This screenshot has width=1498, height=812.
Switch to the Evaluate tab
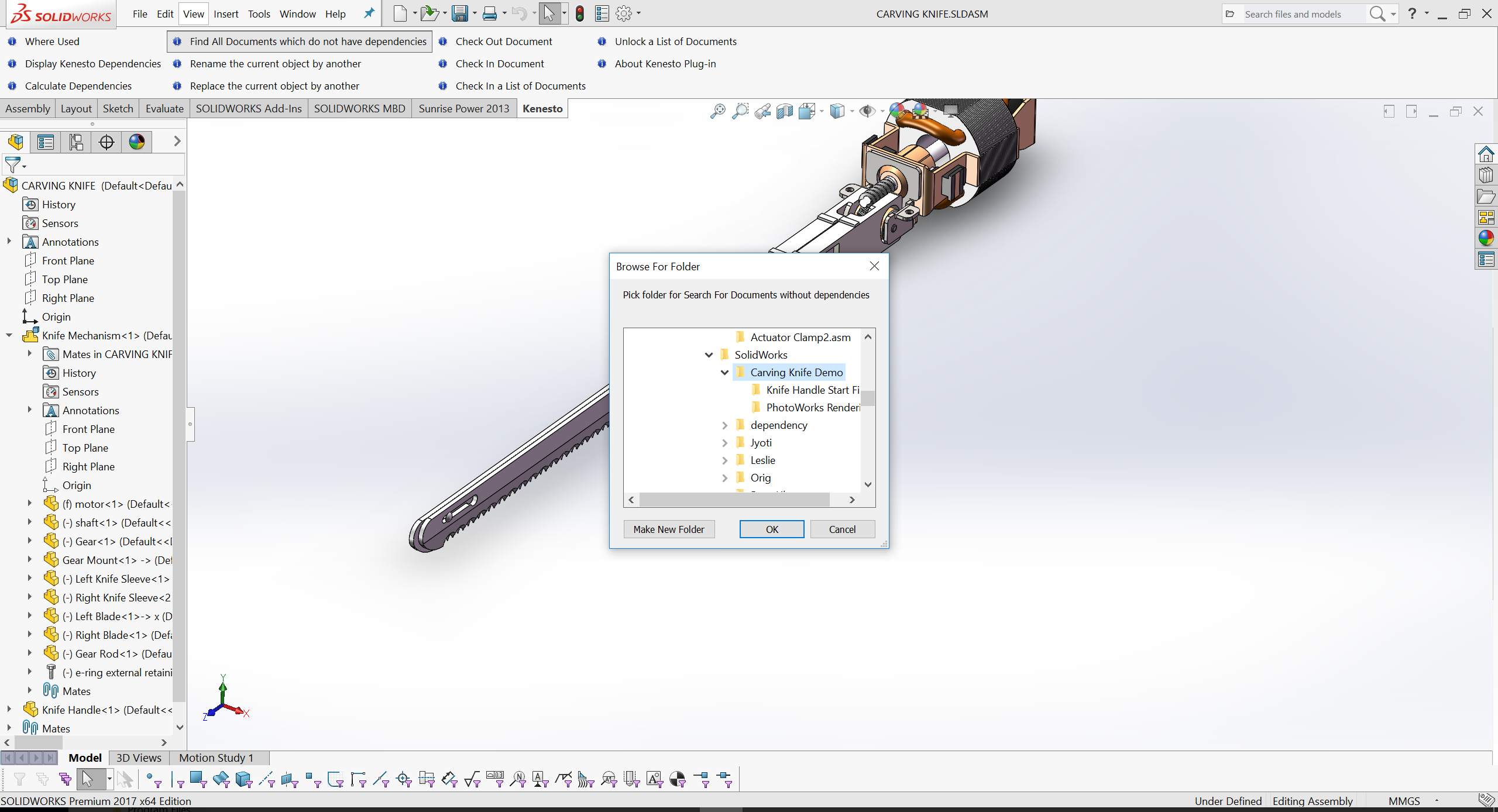[x=164, y=108]
